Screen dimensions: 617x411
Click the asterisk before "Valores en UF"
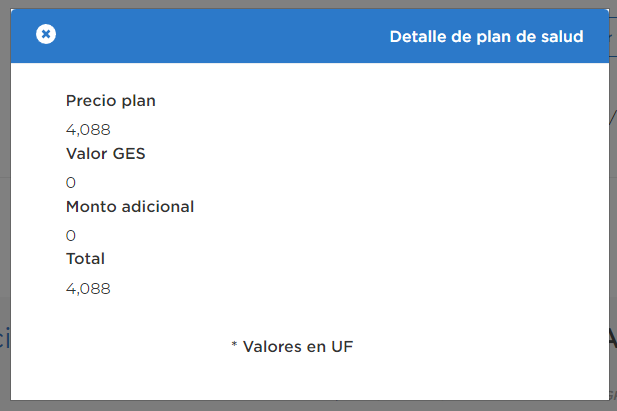(234, 346)
